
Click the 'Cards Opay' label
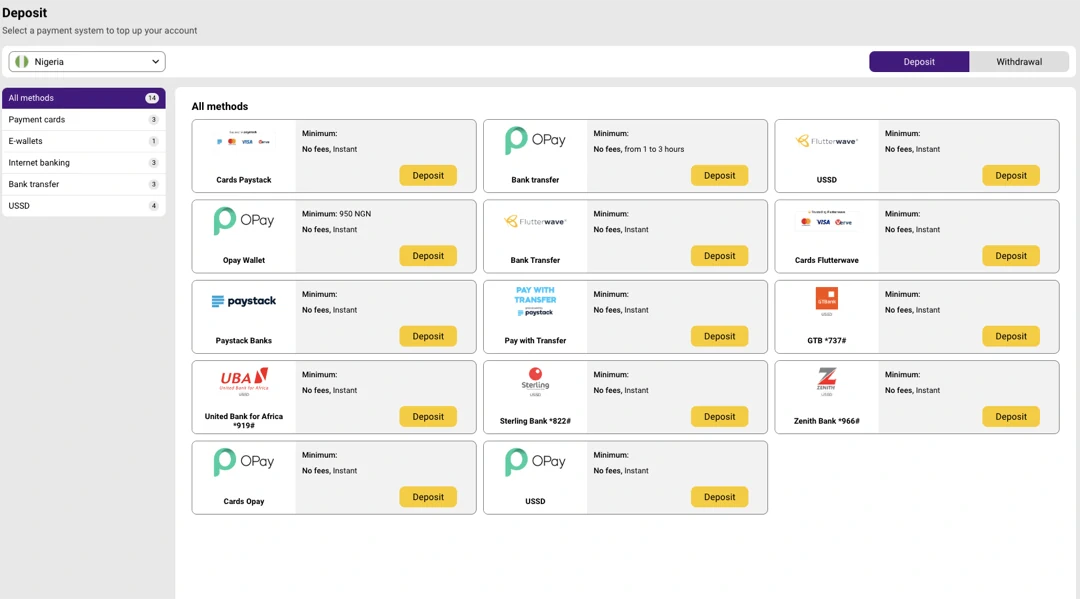244,501
